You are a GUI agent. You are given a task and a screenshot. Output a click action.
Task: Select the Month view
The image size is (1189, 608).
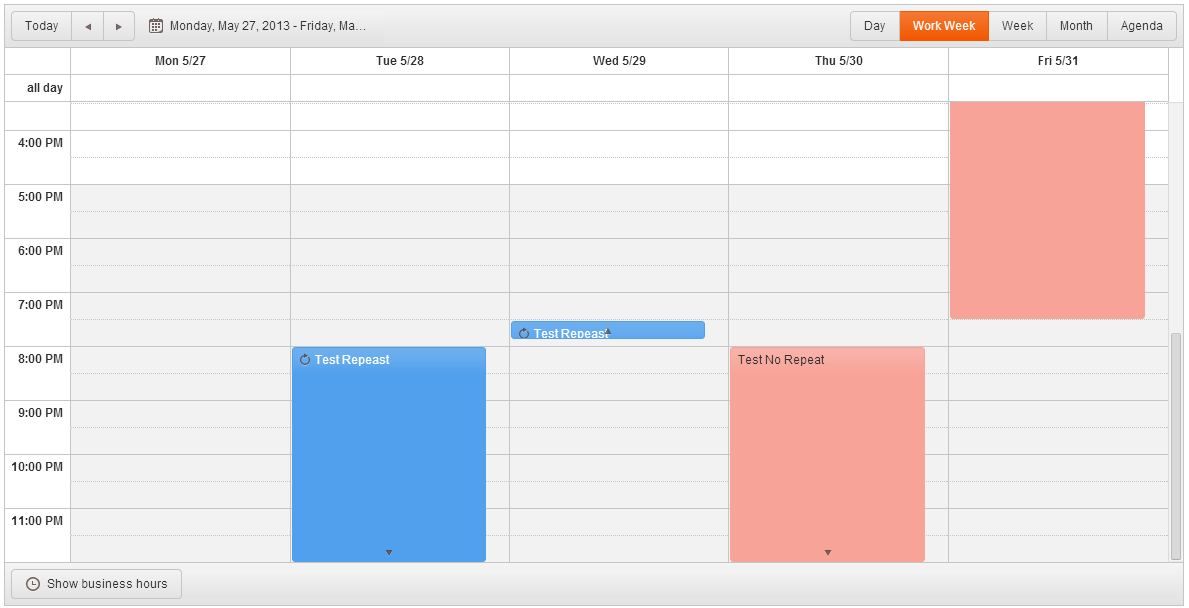[x=1076, y=26]
